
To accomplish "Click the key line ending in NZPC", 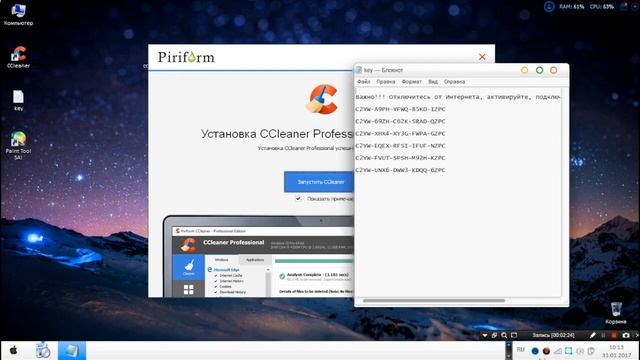I will pyautogui.click(x=400, y=146).
